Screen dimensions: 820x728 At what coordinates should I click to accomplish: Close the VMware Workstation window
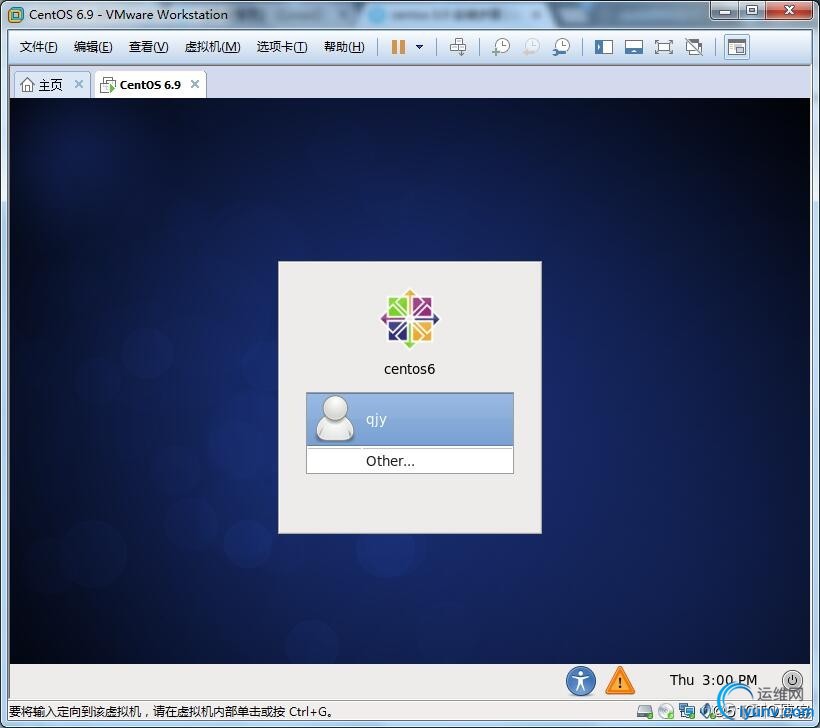click(x=789, y=11)
